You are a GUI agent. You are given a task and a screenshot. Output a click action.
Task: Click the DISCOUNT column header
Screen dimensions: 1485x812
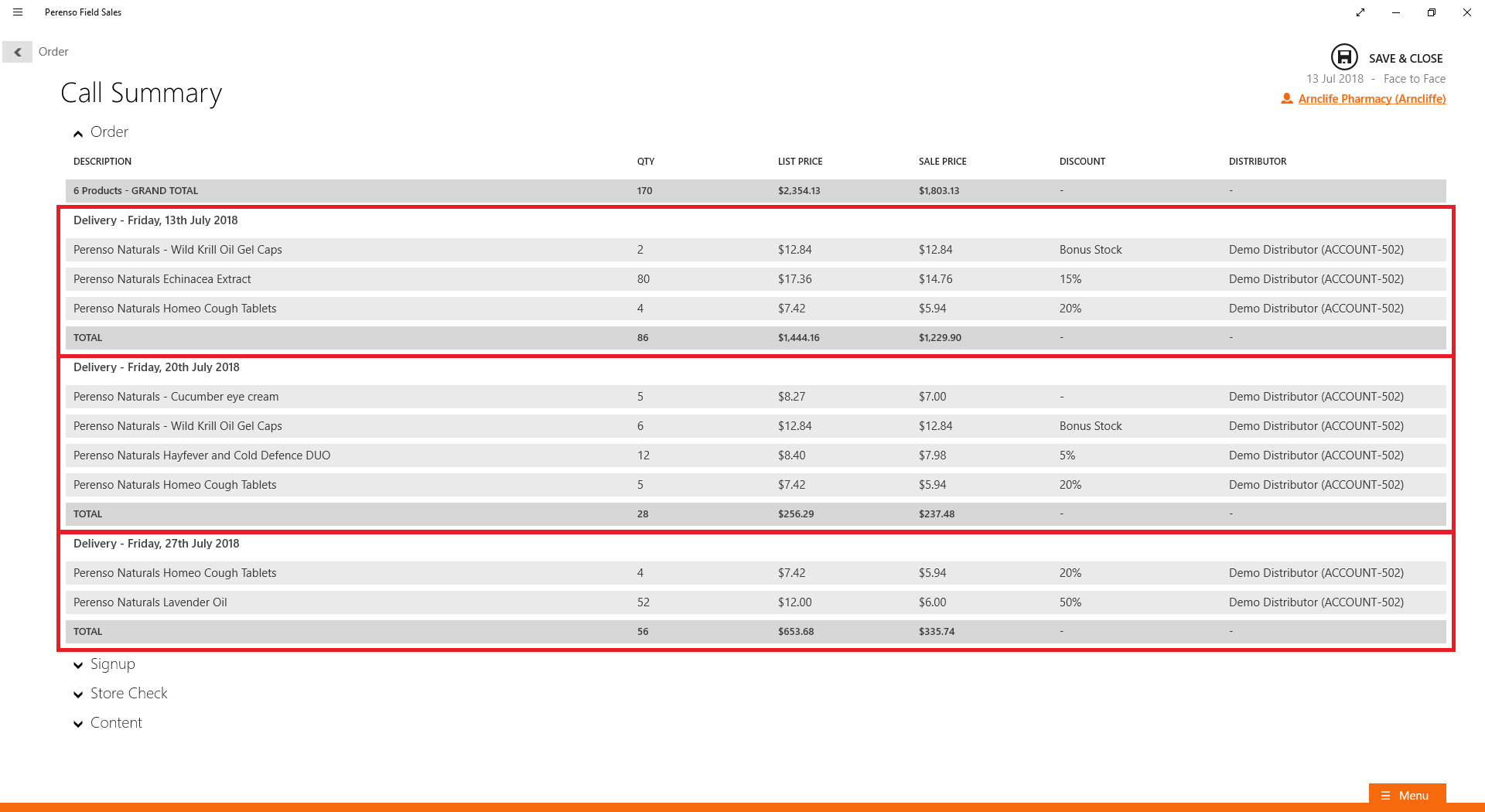[x=1082, y=162]
